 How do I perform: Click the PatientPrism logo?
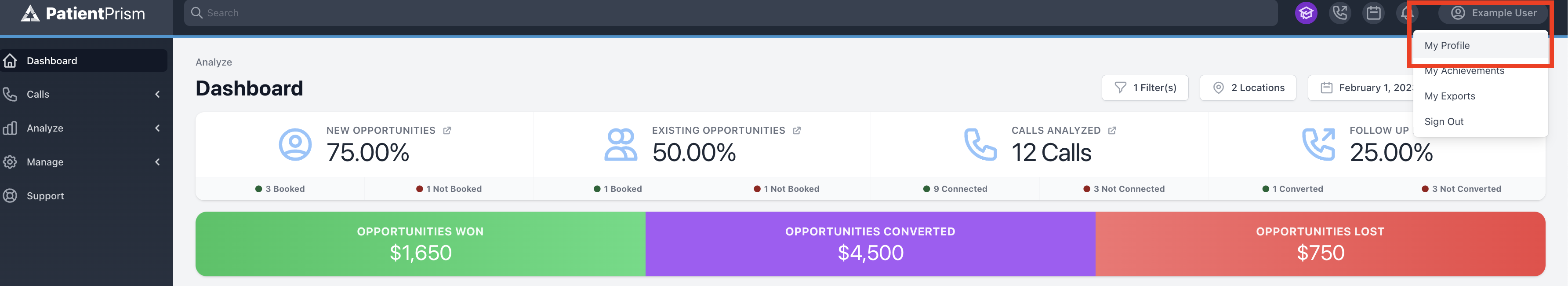[83, 13]
